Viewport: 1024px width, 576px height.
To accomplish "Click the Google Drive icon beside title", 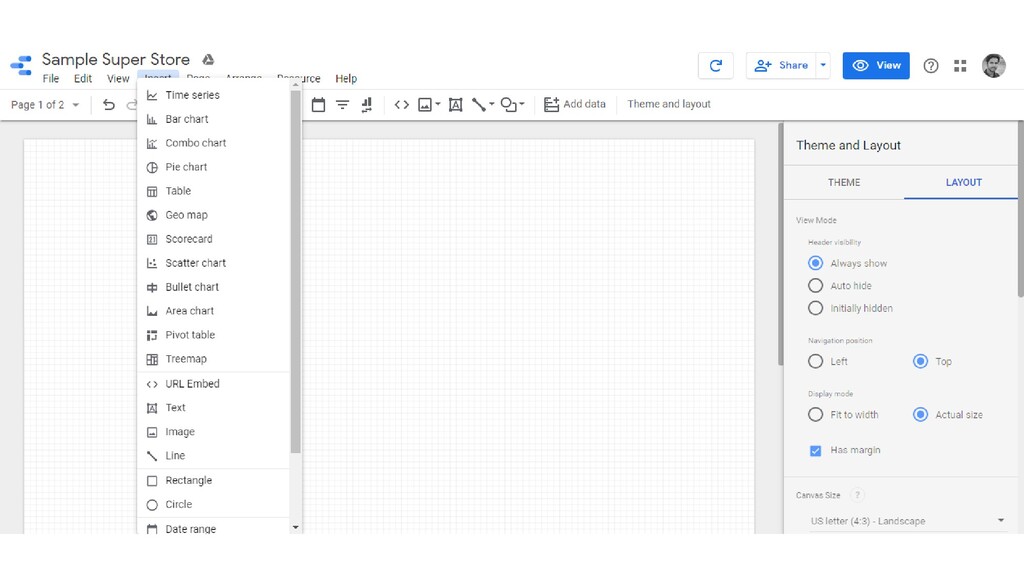I will coord(208,59).
